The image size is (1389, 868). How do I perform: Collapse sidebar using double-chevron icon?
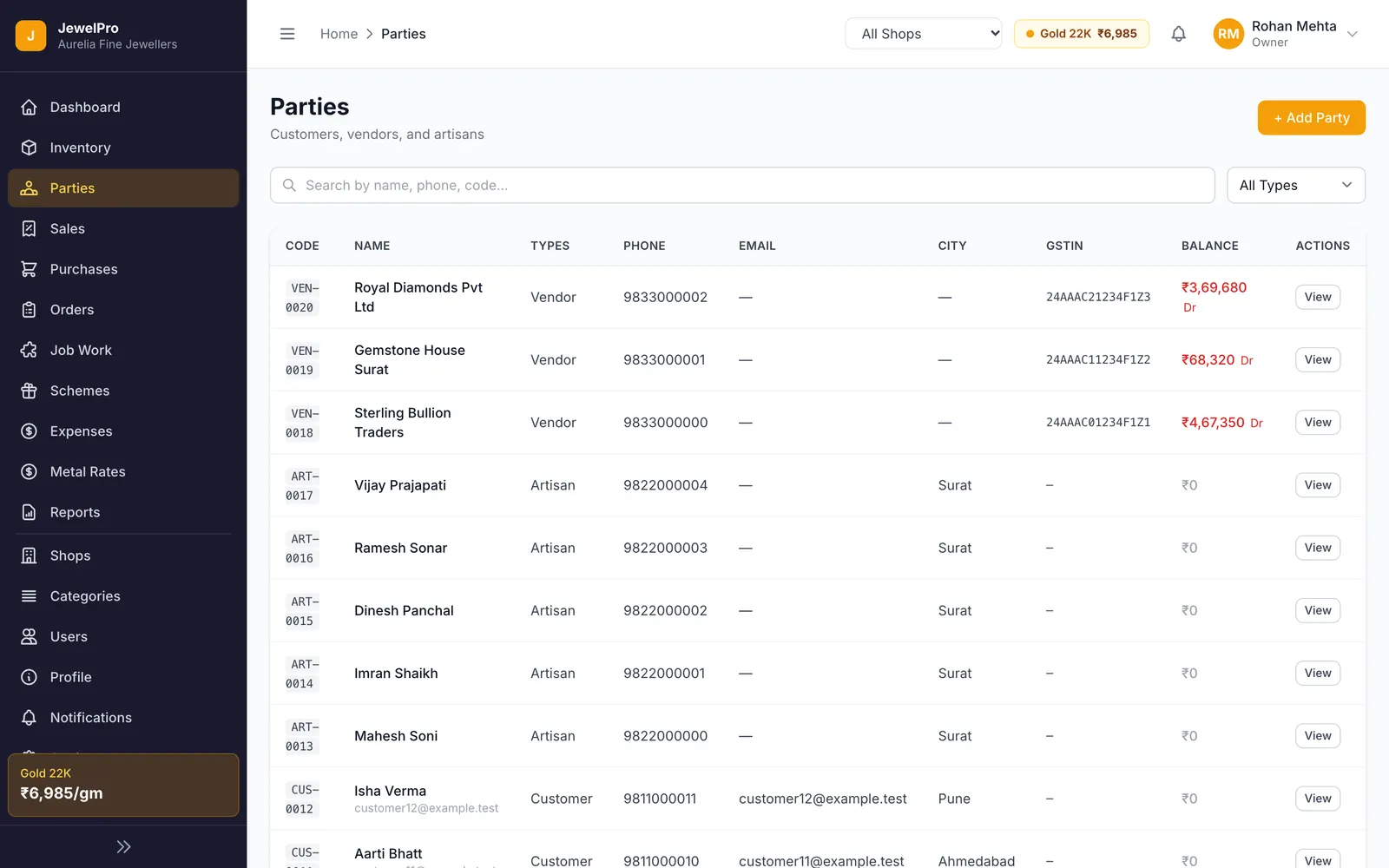123,846
